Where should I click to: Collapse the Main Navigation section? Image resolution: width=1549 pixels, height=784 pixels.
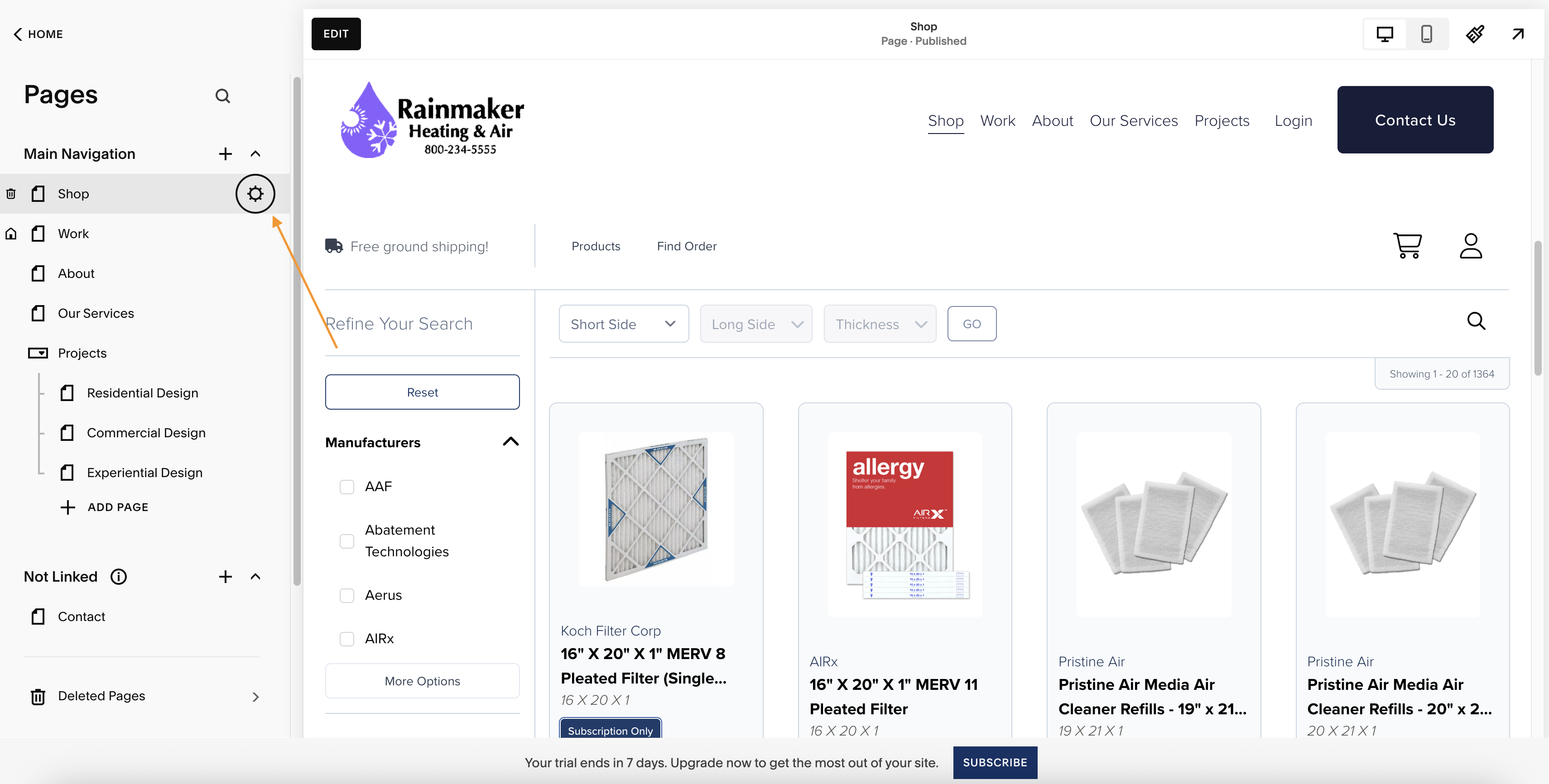tap(255, 154)
